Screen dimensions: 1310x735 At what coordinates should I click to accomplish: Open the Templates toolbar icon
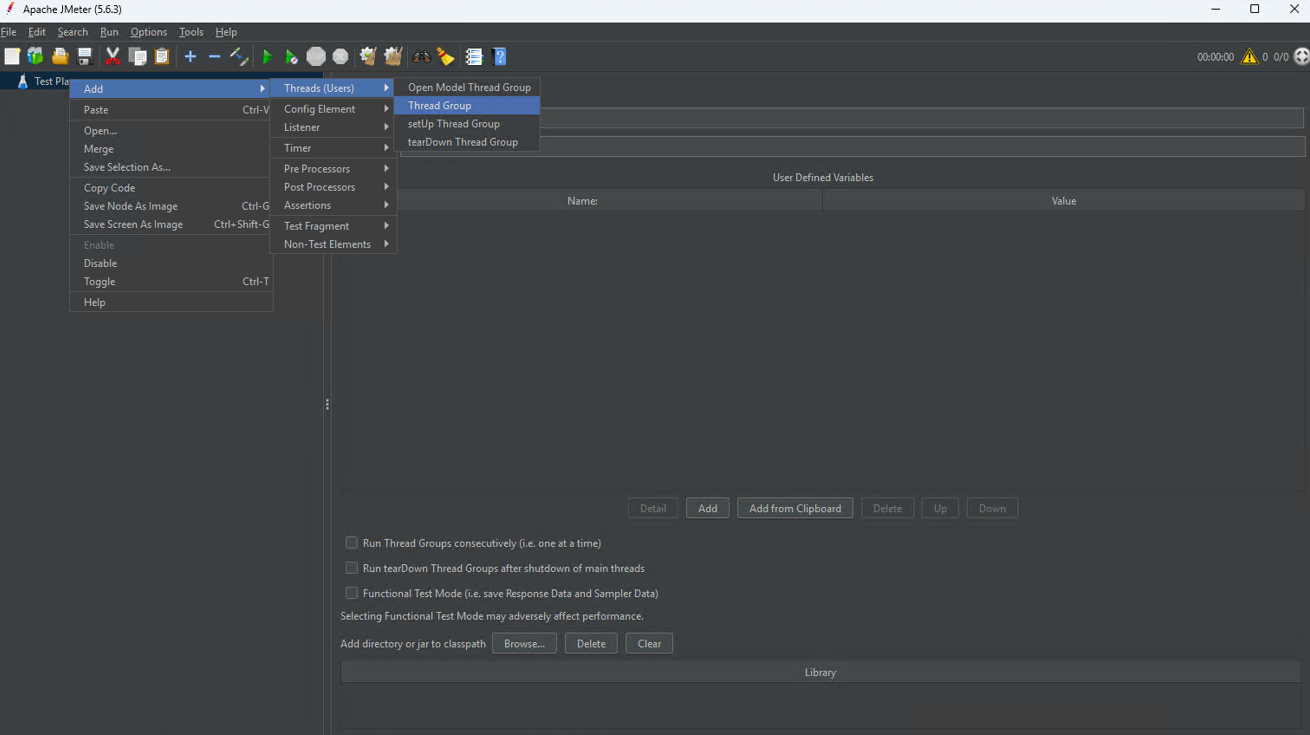[36, 57]
